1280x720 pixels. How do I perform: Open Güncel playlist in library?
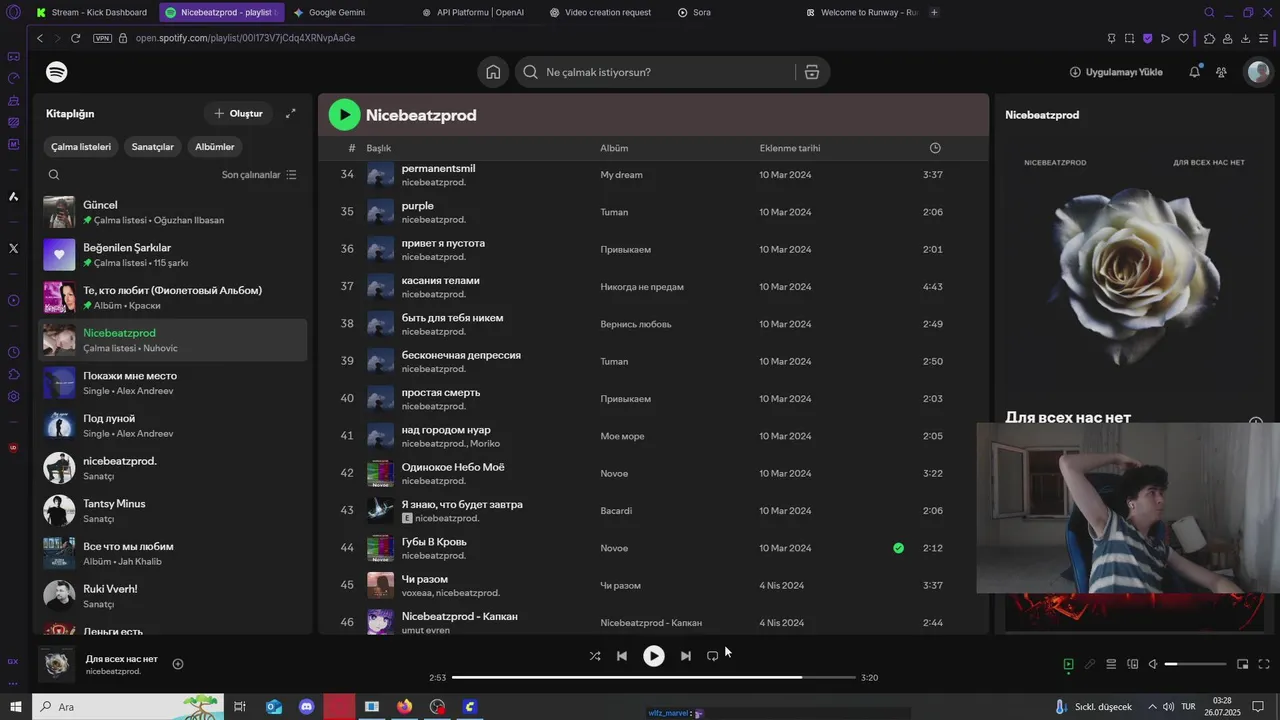coord(173,212)
